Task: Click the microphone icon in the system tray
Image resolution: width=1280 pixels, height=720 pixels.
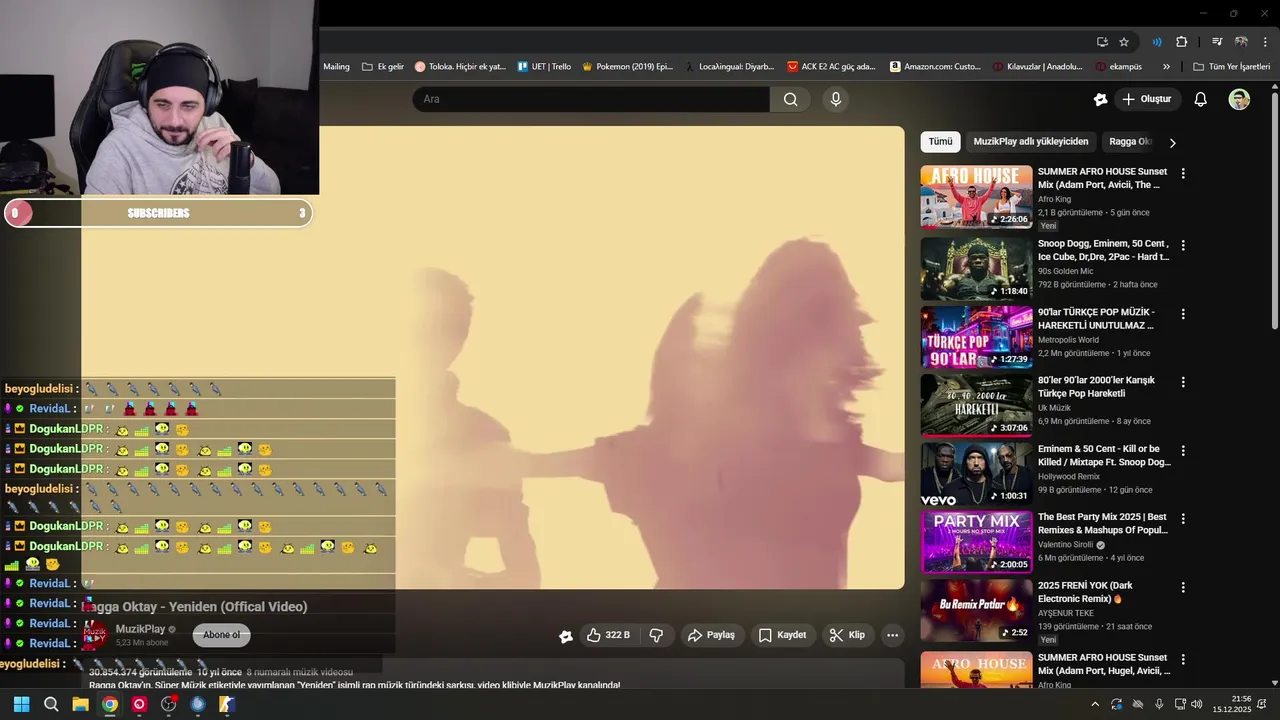Action: click(1159, 704)
